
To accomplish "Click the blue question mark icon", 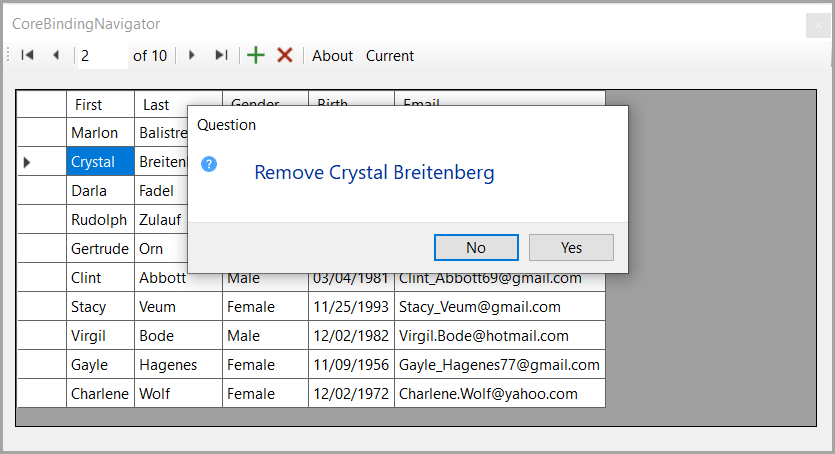I will [x=209, y=164].
